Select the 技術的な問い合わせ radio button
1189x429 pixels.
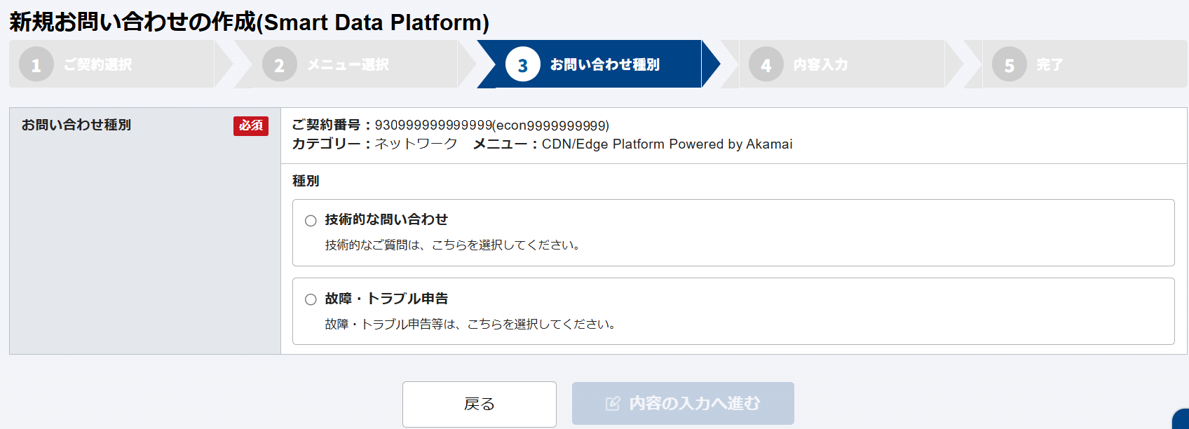[311, 220]
